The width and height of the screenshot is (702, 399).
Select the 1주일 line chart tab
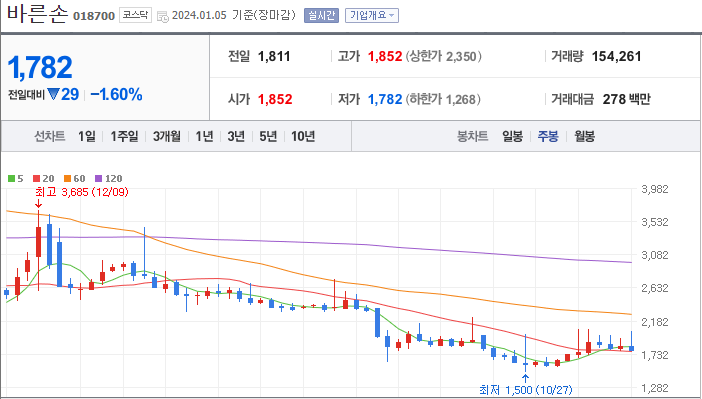[124, 136]
